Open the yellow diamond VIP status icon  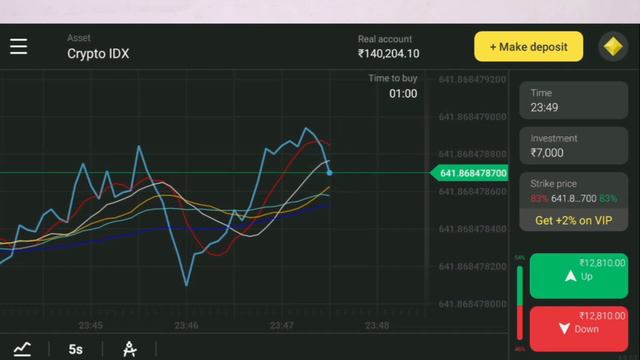[x=613, y=47]
